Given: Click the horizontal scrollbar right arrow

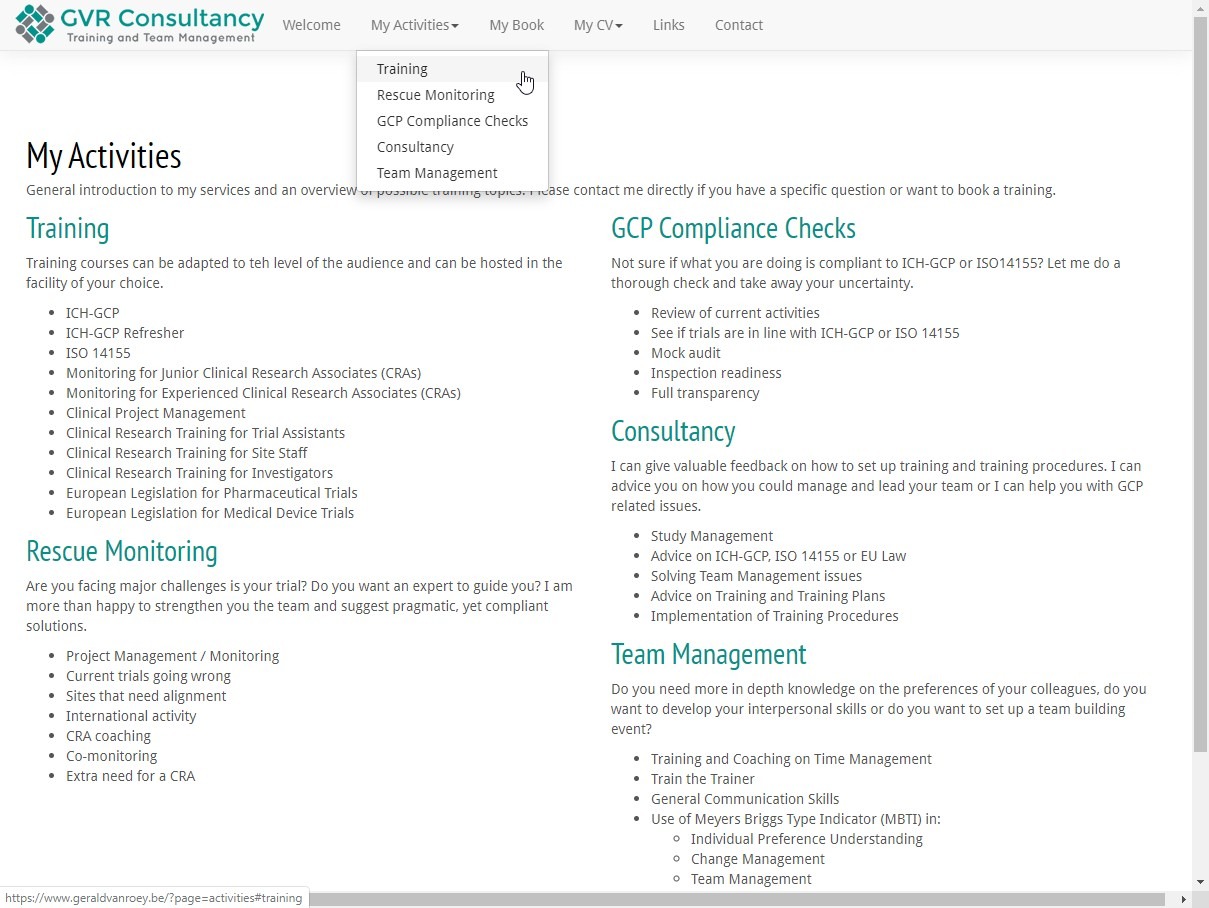Looking at the screenshot, I should tap(1185, 900).
